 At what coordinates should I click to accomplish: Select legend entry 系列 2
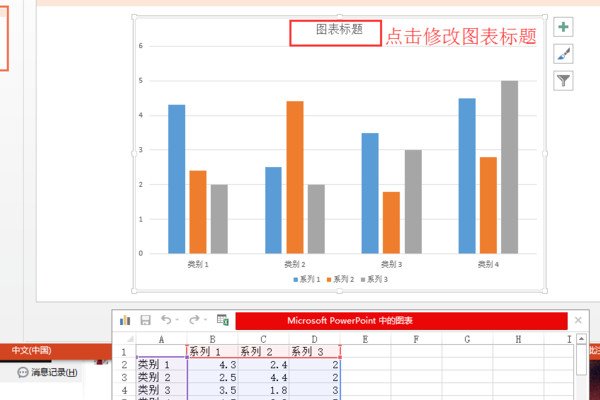(340, 279)
